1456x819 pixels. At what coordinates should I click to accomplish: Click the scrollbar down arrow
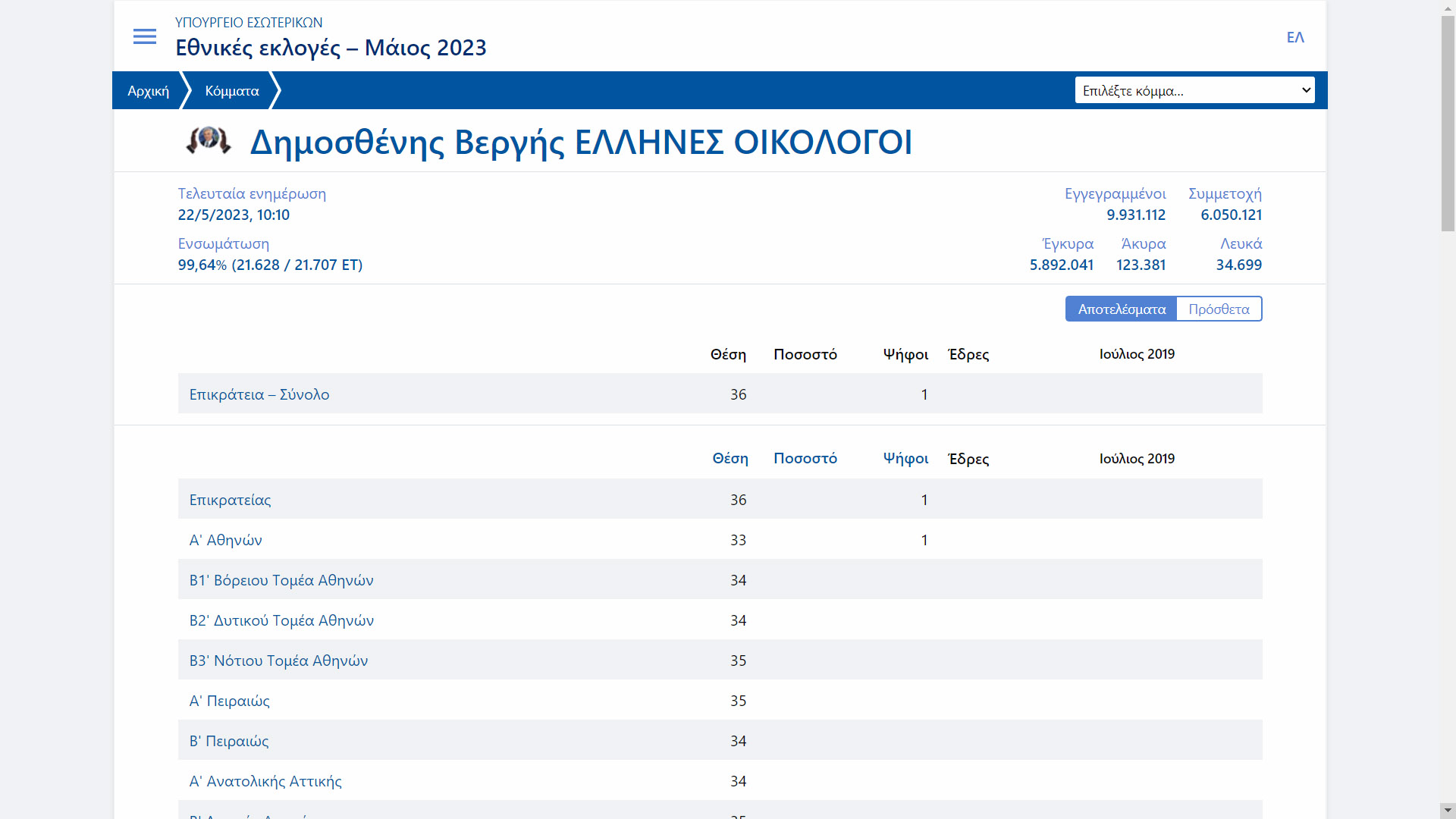(x=1448, y=810)
